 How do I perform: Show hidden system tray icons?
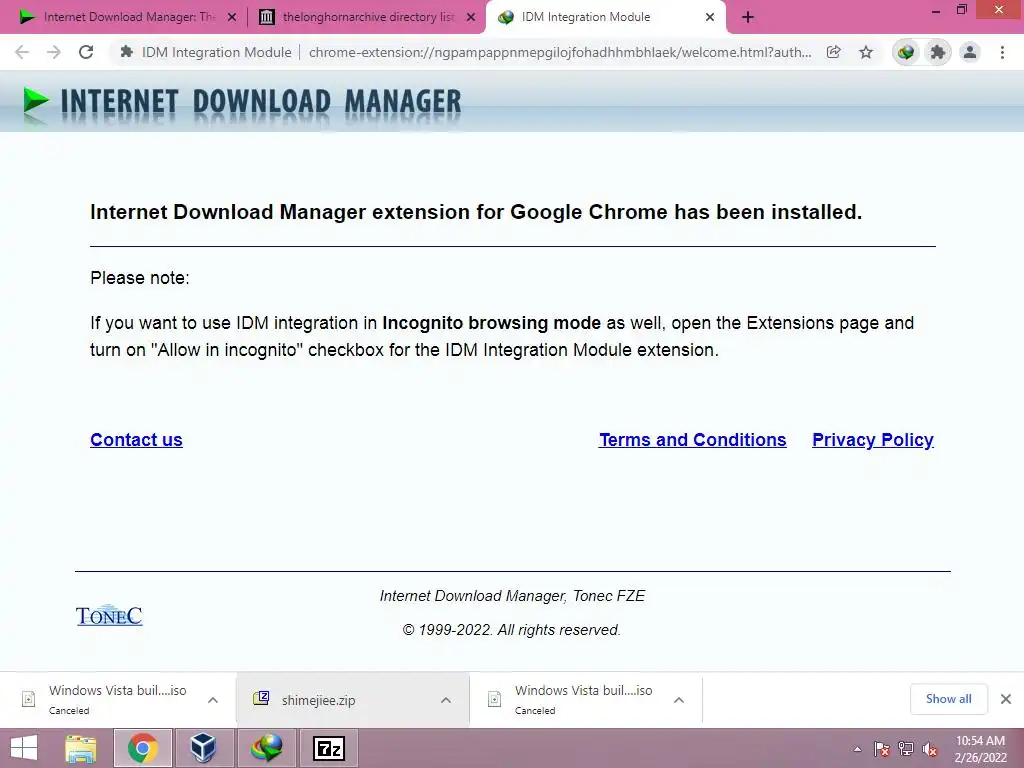[857, 749]
